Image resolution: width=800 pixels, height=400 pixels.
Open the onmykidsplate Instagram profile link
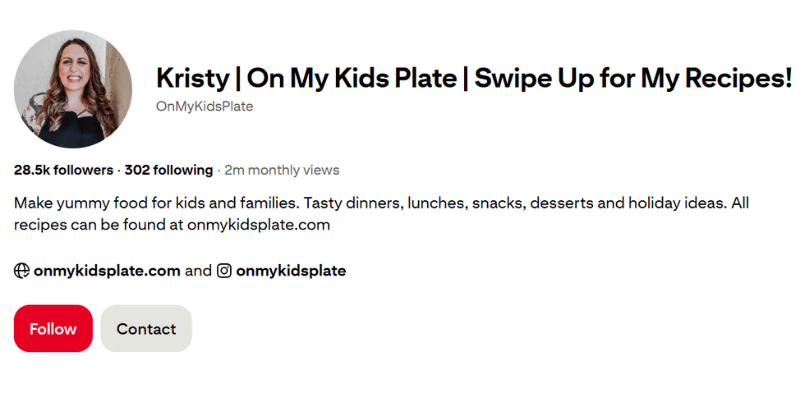(x=291, y=271)
